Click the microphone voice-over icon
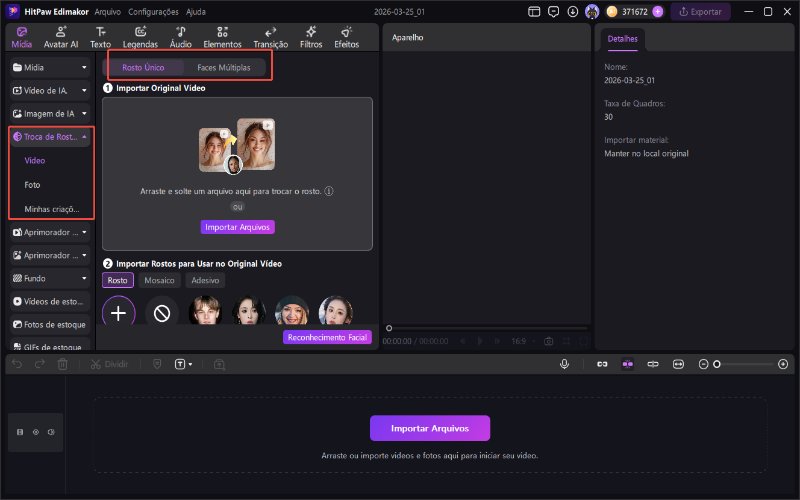Screen dimensions: 800x500 click(x=565, y=364)
